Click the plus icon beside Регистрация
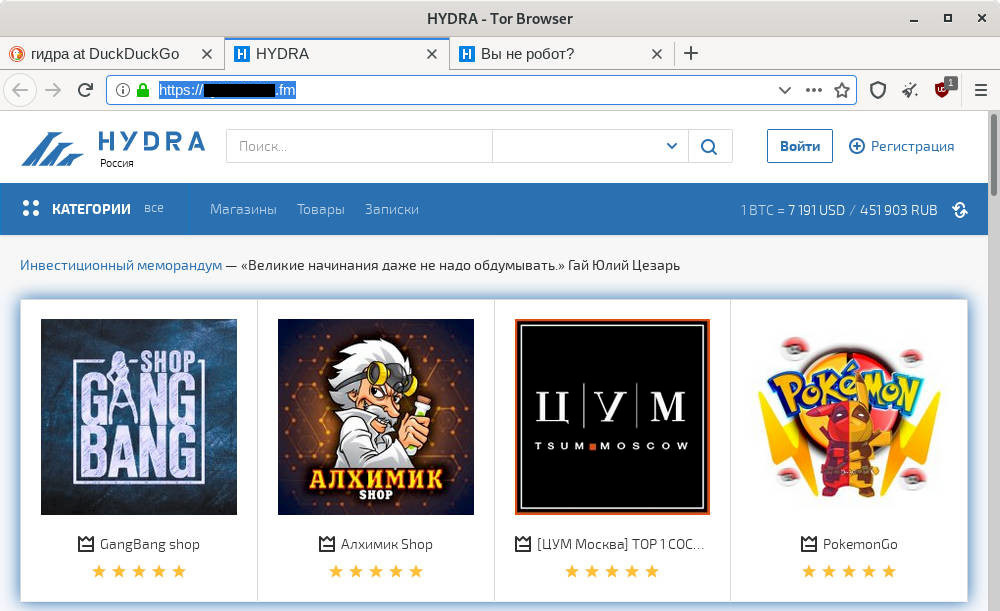1000x611 pixels. (x=857, y=146)
